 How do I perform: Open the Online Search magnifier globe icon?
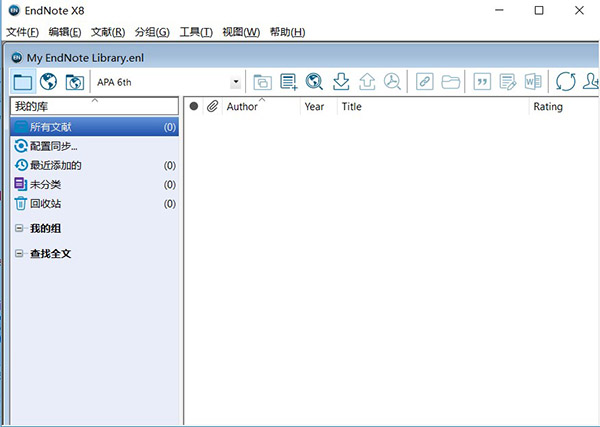point(314,82)
